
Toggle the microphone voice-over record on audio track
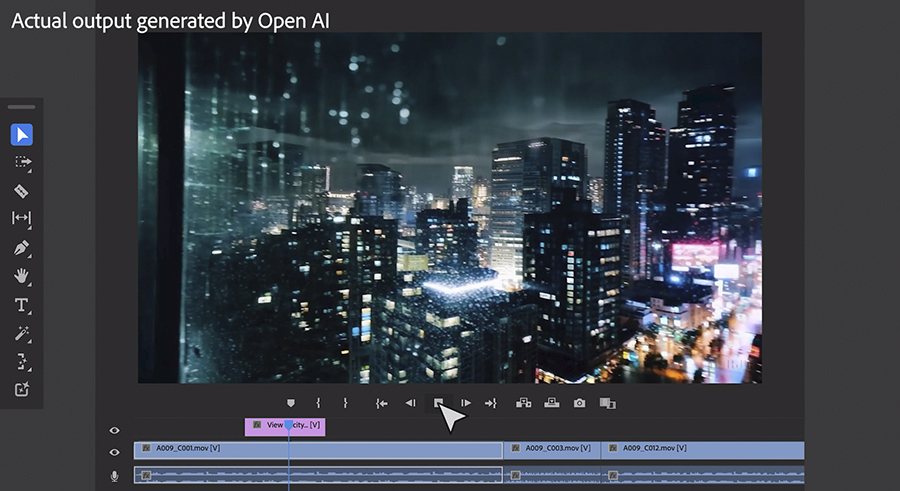(x=114, y=476)
